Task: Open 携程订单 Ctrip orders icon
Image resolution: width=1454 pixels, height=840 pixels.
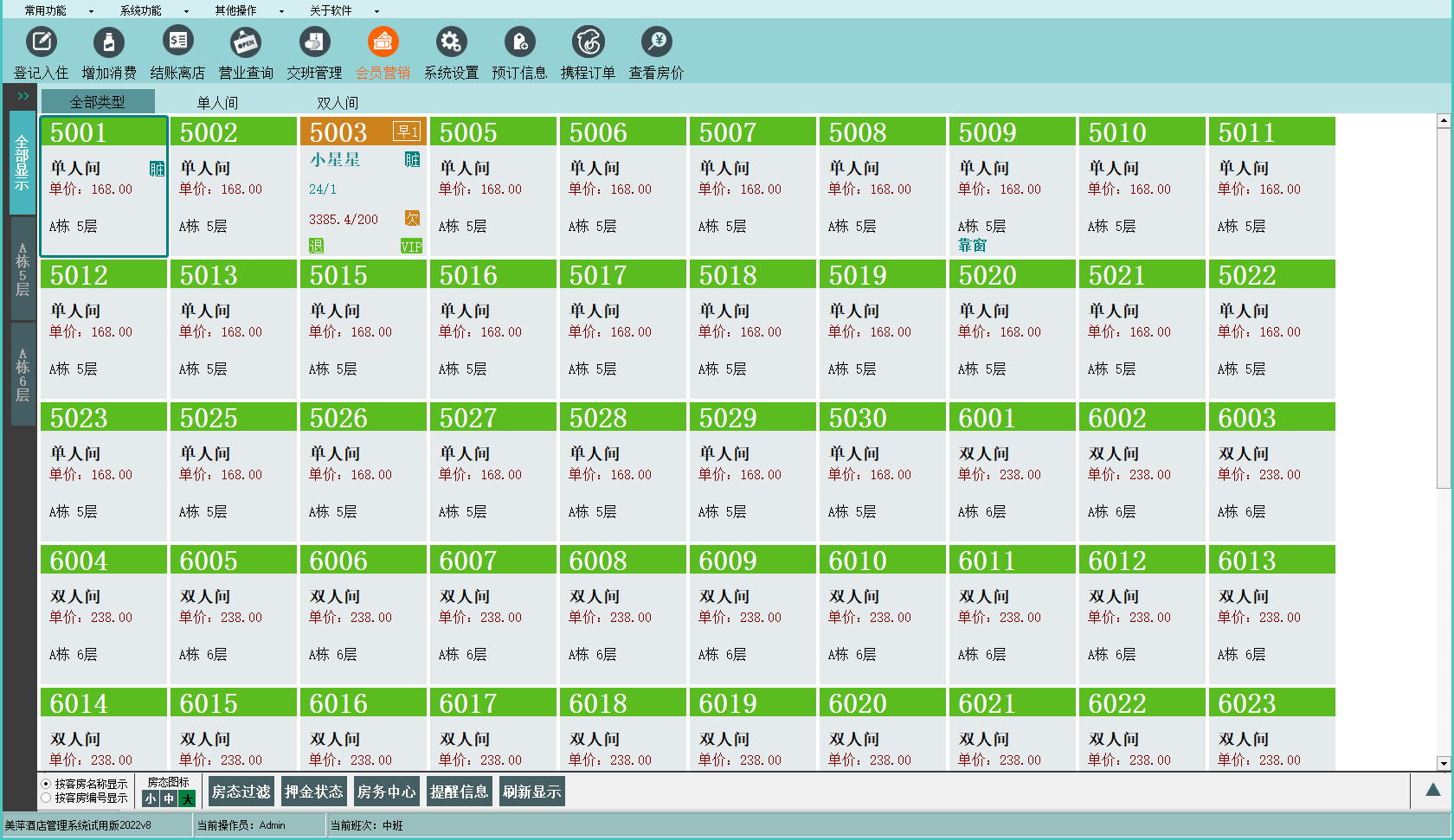Action: [588, 42]
